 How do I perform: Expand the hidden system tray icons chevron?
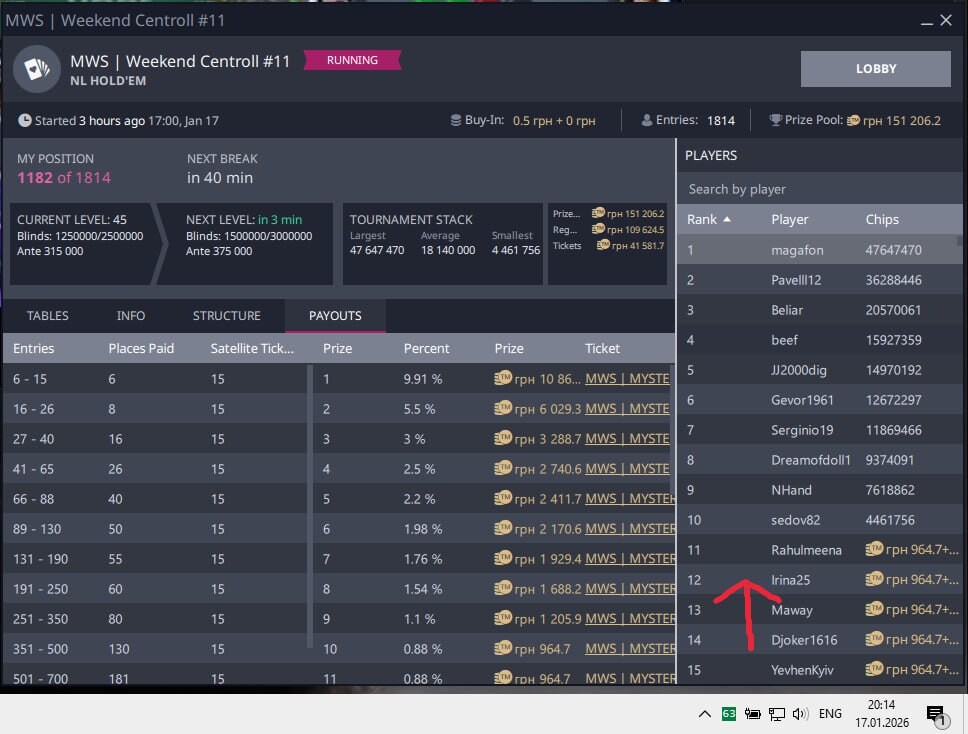click(705, 714)
